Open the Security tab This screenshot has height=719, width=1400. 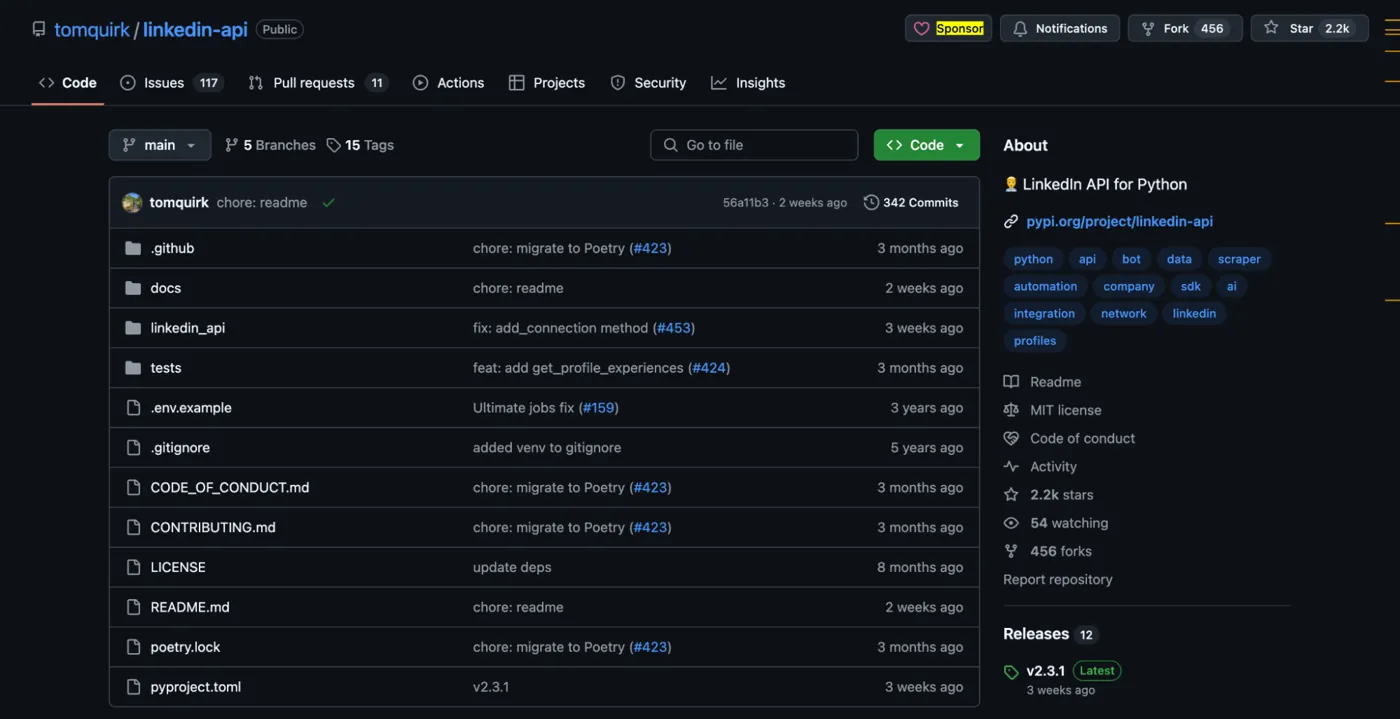tap(649, 83)
